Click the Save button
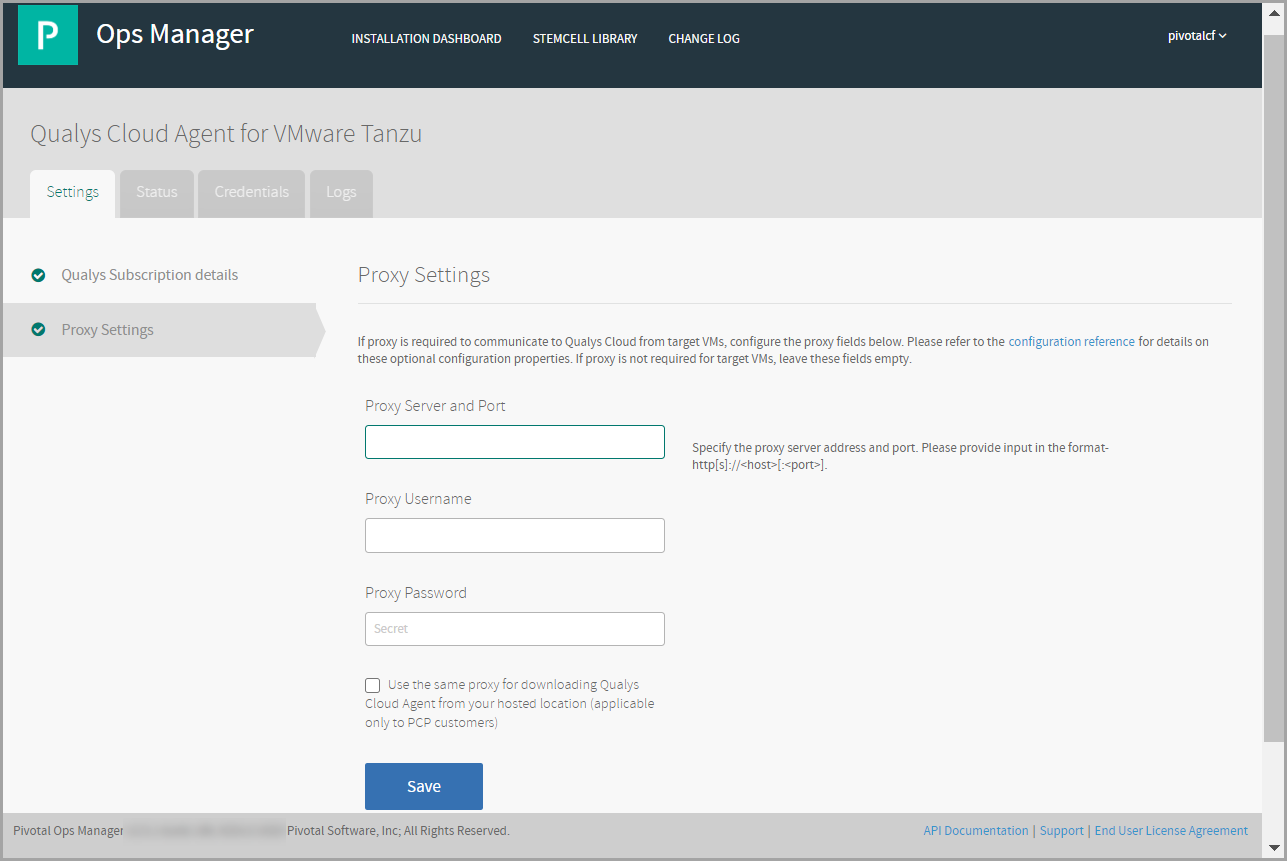The height and width of the screenshot is (861, 1287). pyautogui.click(x=424, y=786)
